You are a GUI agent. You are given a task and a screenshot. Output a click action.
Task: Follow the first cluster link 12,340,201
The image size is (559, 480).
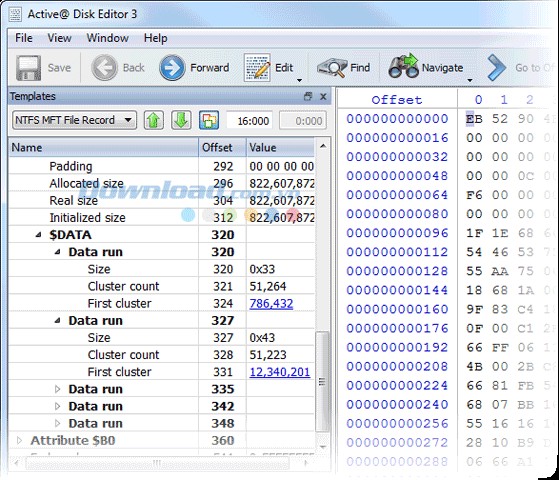(x=280, y=372)
